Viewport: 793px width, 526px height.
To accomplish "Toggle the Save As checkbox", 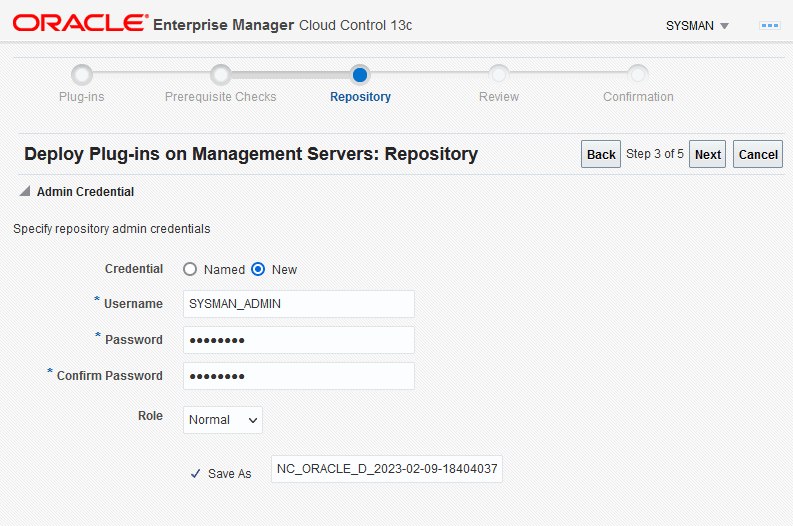I will [x=196, y=474].
